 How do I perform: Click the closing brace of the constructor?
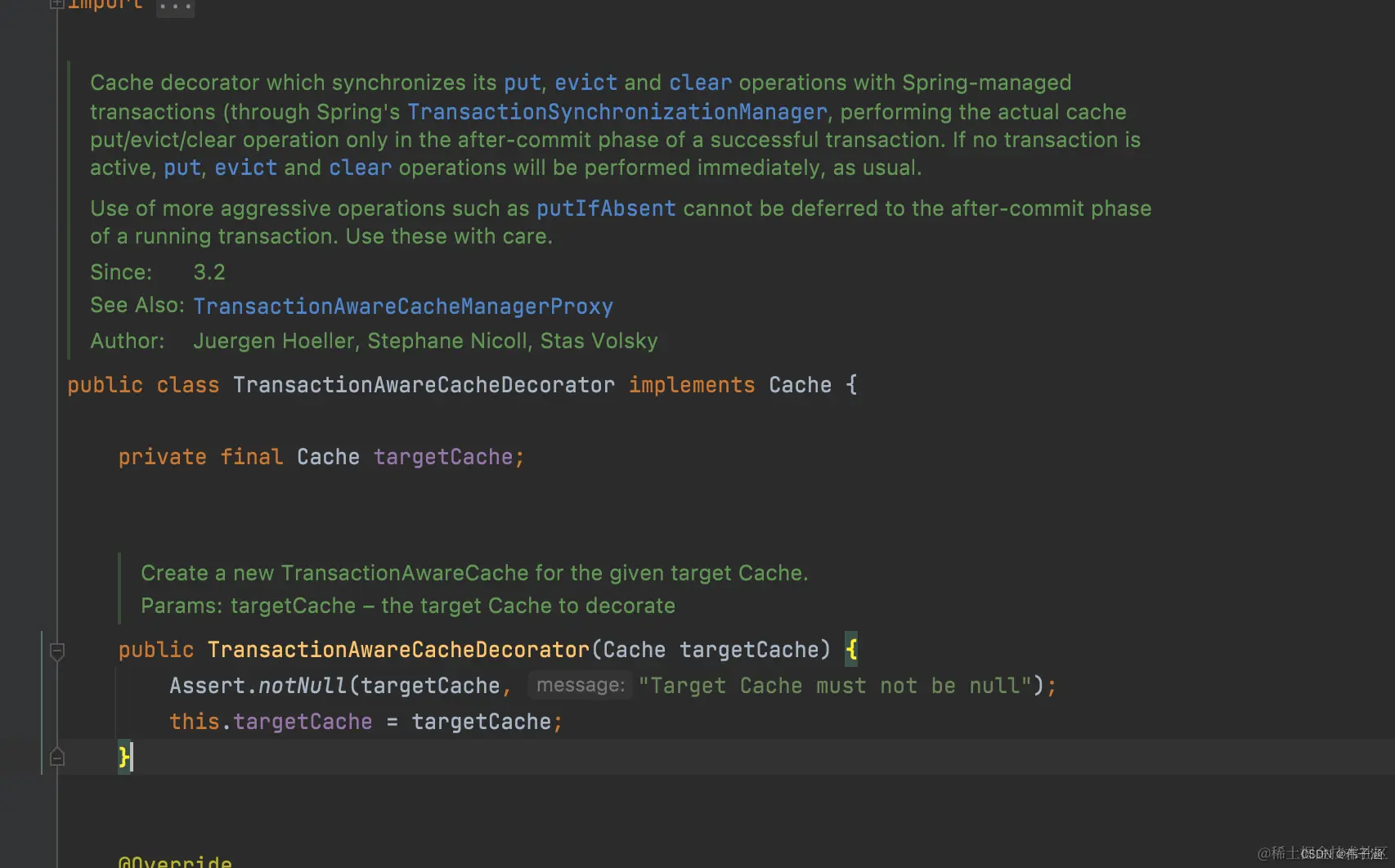[124, 757]
